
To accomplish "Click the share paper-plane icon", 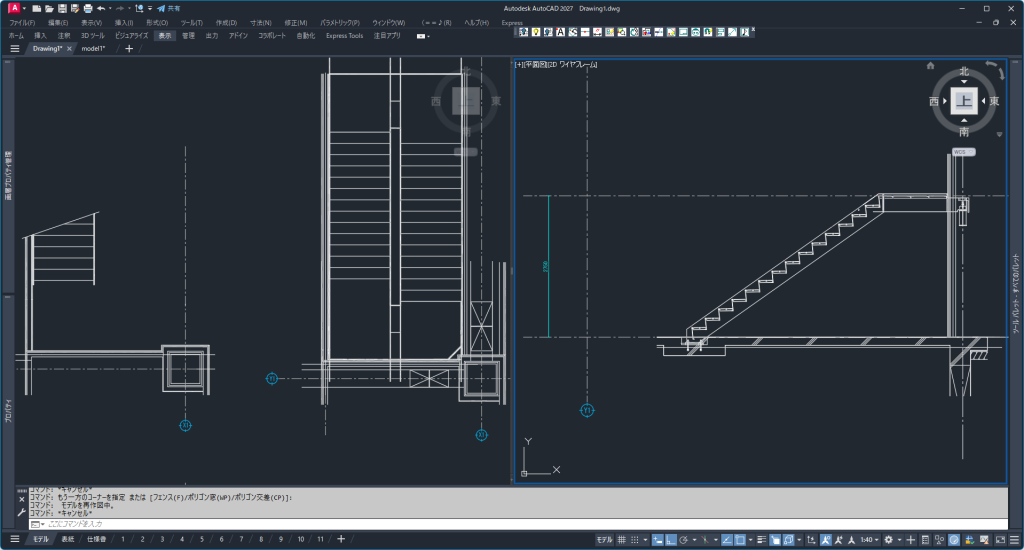I will [x=160, y=8].
